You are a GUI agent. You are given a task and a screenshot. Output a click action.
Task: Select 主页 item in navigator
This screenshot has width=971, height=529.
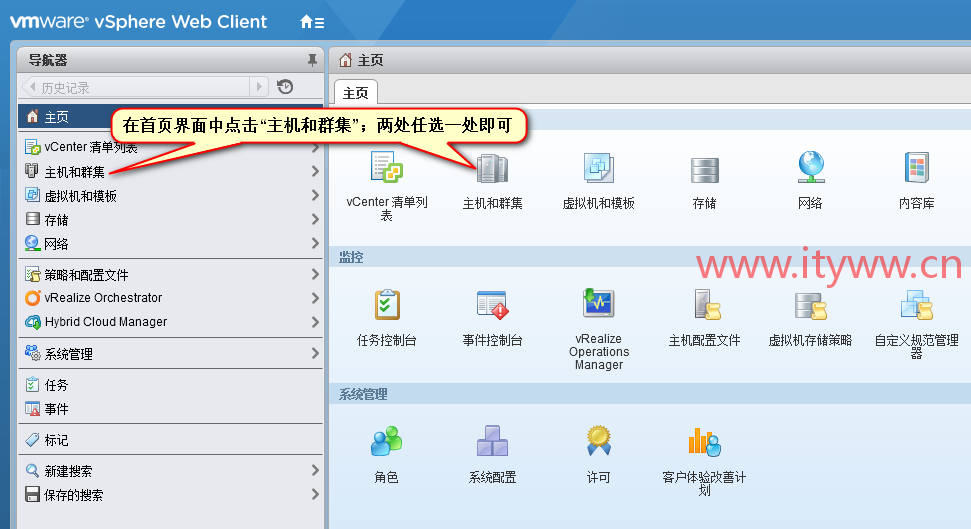click(170, 116)
